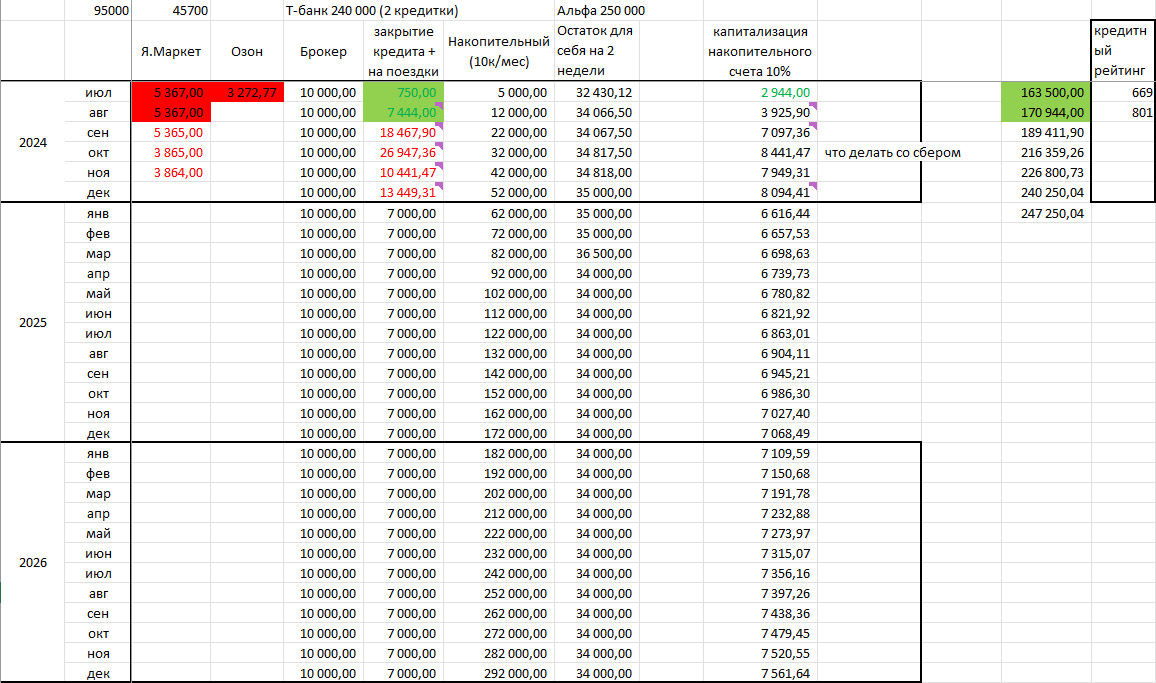Click the red Озон cell 3 272,77
This screenshot has height=683, width=1156.
(247, 92)
